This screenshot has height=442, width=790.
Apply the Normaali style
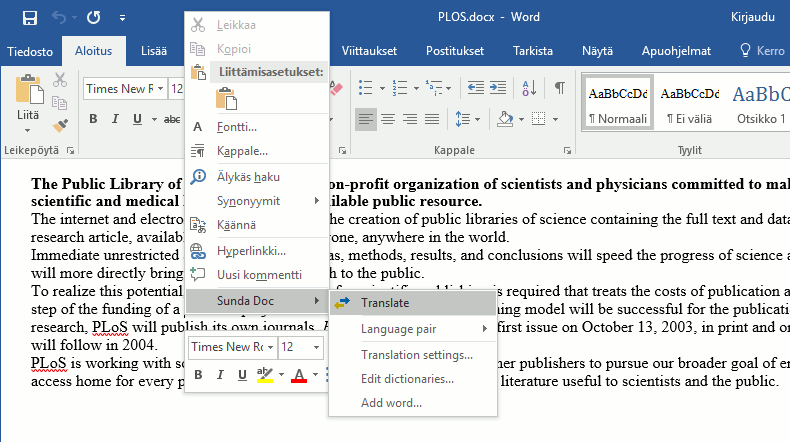(618, 103)
